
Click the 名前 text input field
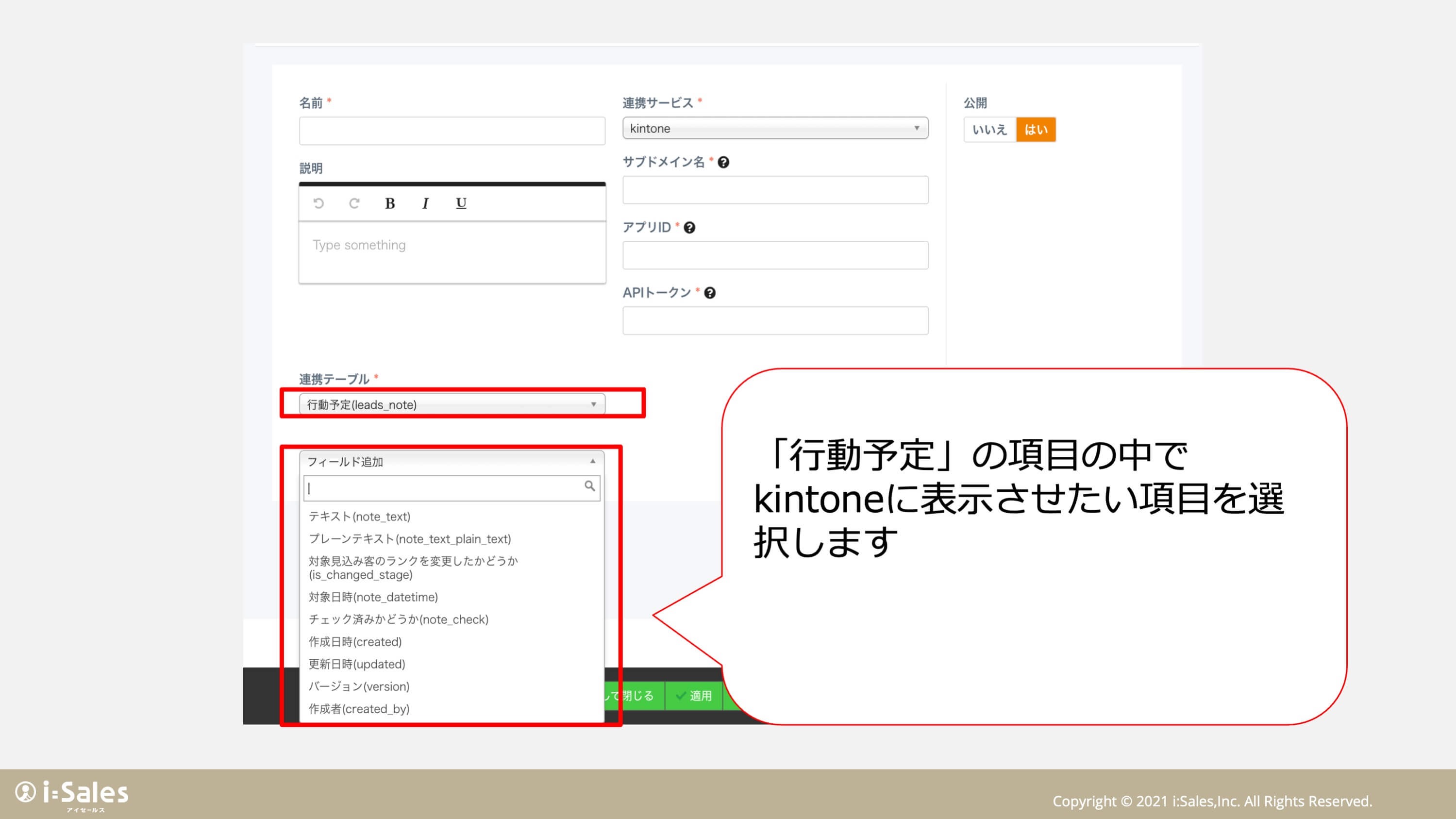point(452,131)
